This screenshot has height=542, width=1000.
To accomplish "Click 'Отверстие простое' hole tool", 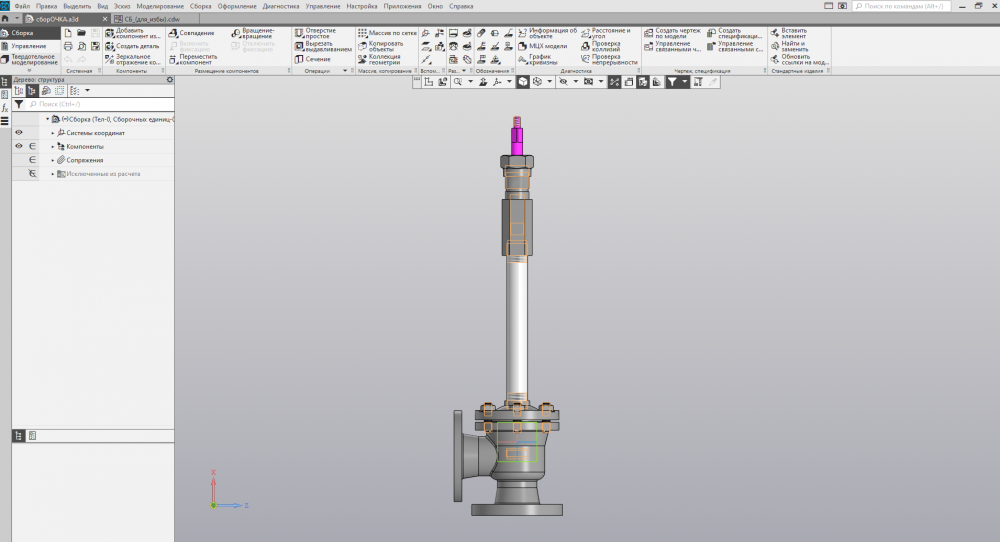I will pyautogui.click(x=320, y=33).
